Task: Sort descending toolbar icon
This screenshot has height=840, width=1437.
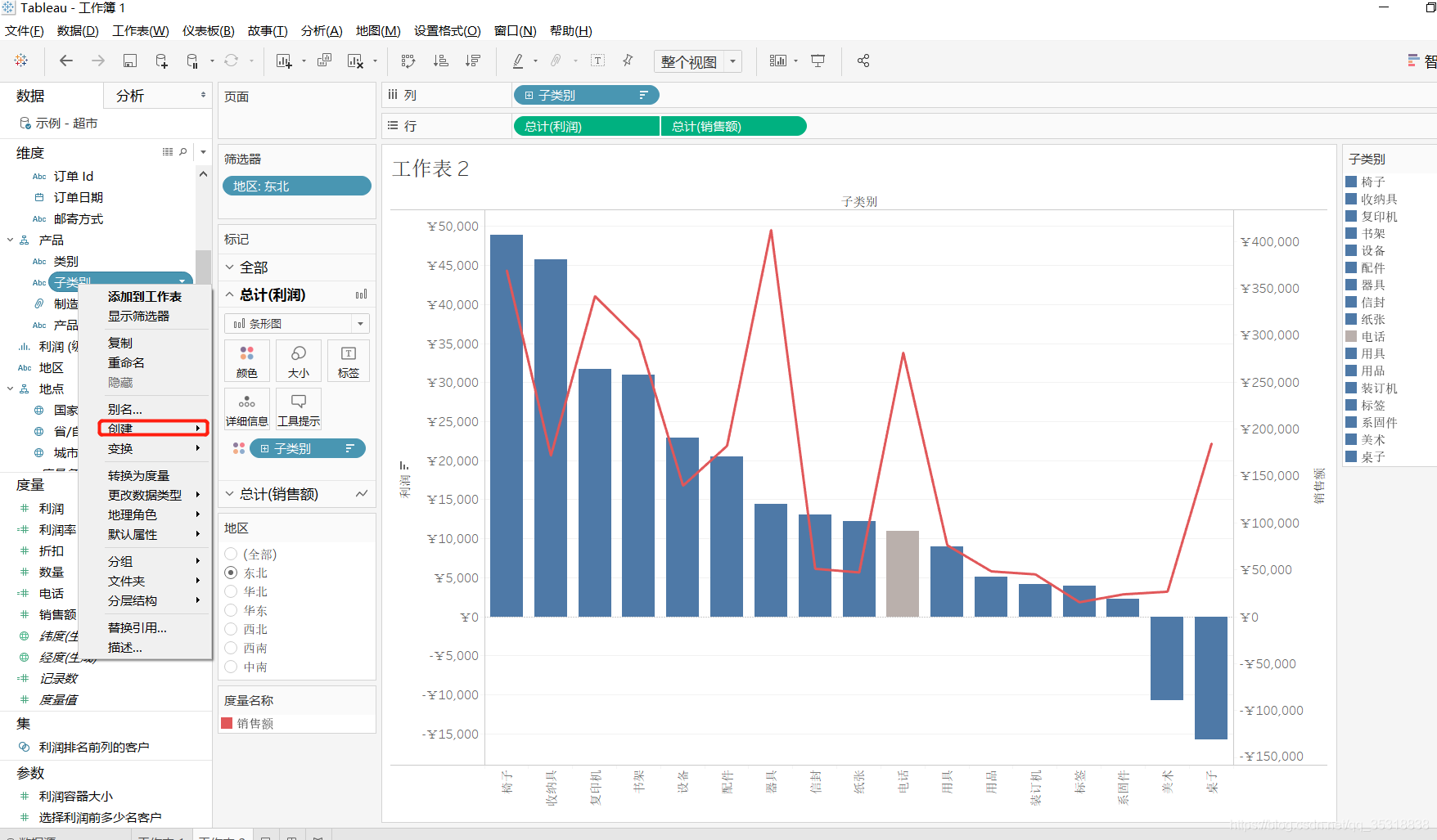Action: (x=473, y=61)
